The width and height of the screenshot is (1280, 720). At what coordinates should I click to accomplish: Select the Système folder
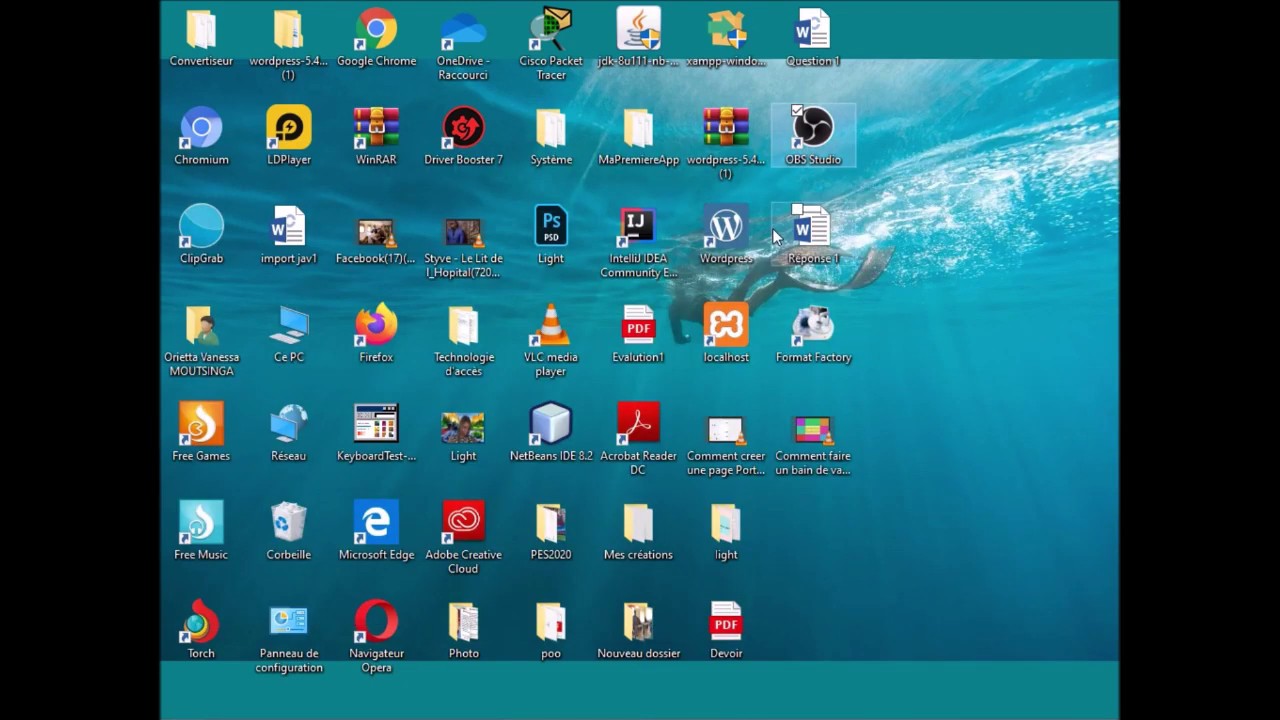(551, 128)
